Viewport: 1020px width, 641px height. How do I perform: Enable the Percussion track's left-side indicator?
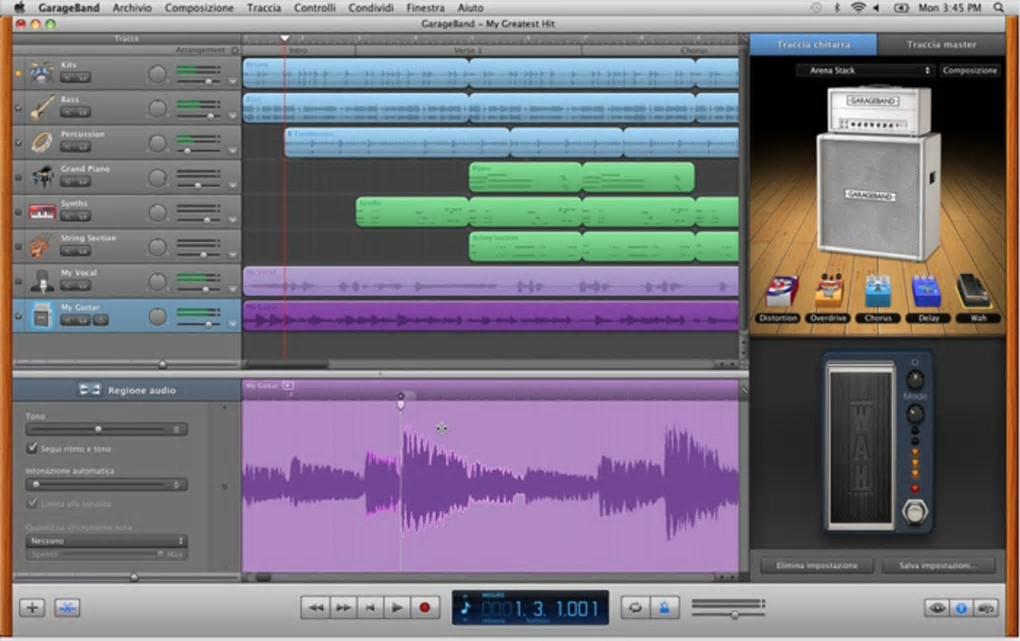tap(18, 142)
